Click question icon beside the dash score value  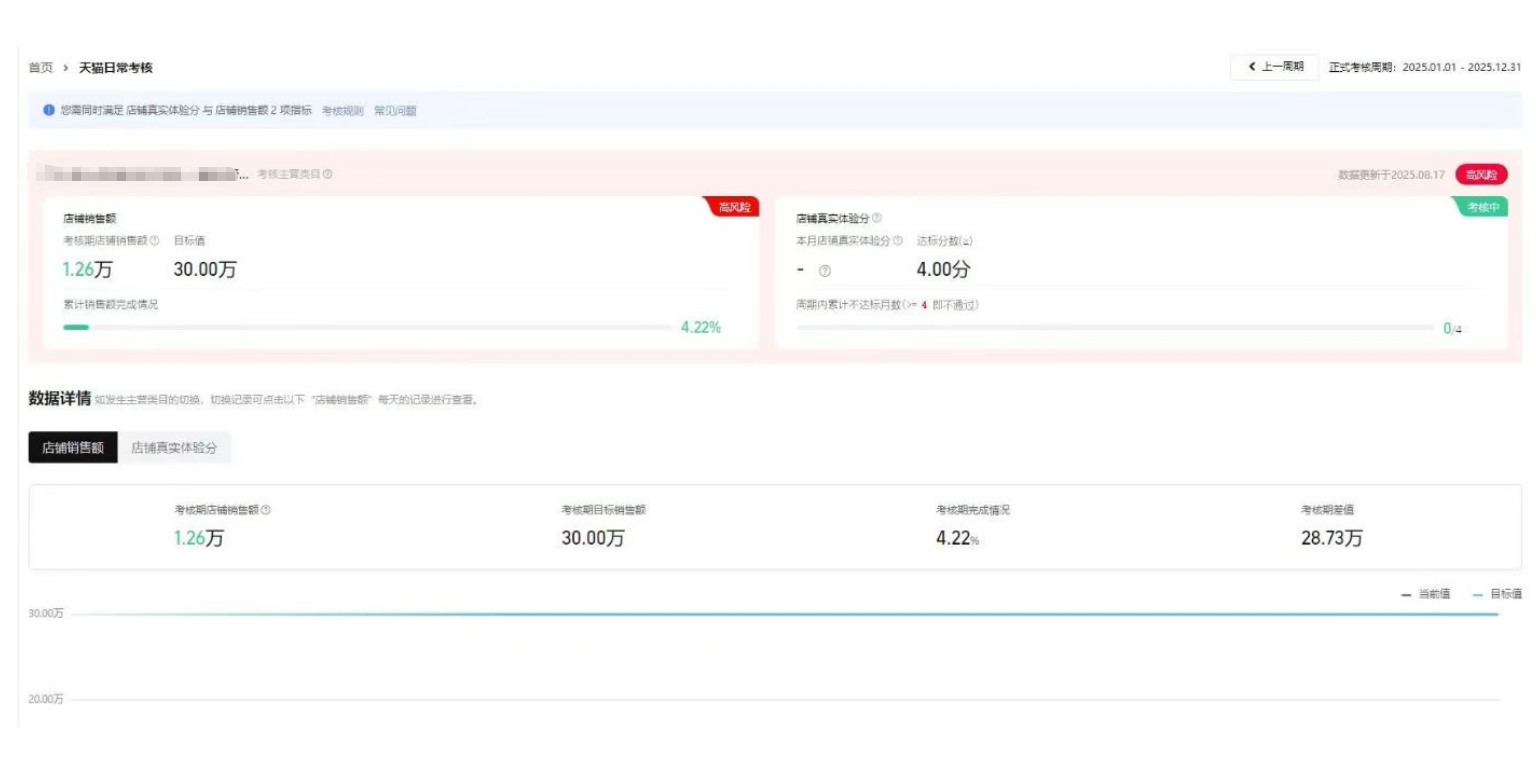pos(825,271)
